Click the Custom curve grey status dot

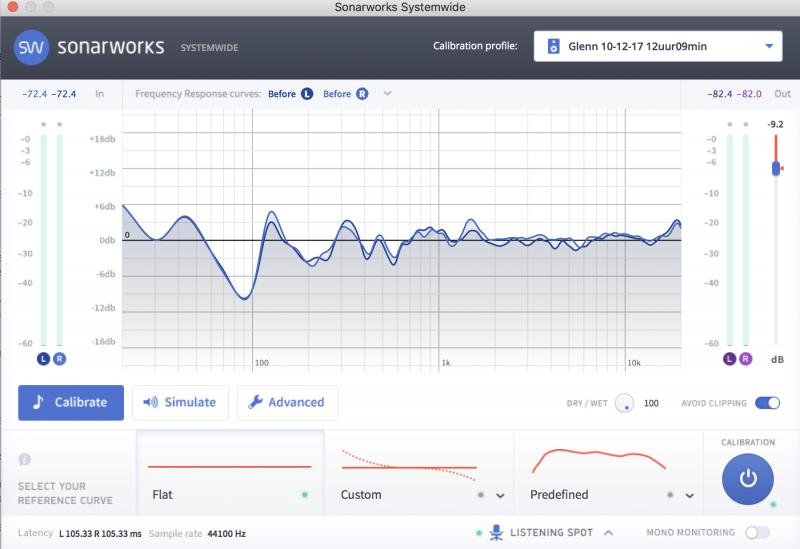coord(481,494)
